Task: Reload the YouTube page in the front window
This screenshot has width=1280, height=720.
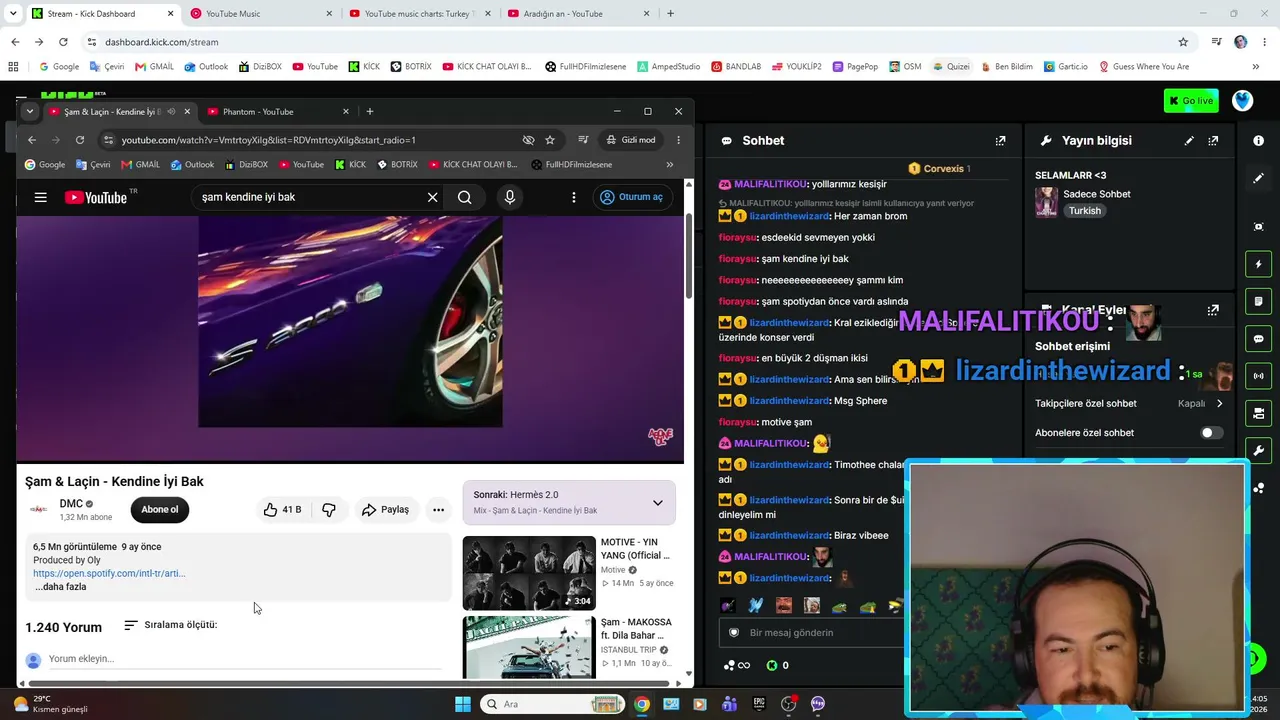Action: click(80, 140)
